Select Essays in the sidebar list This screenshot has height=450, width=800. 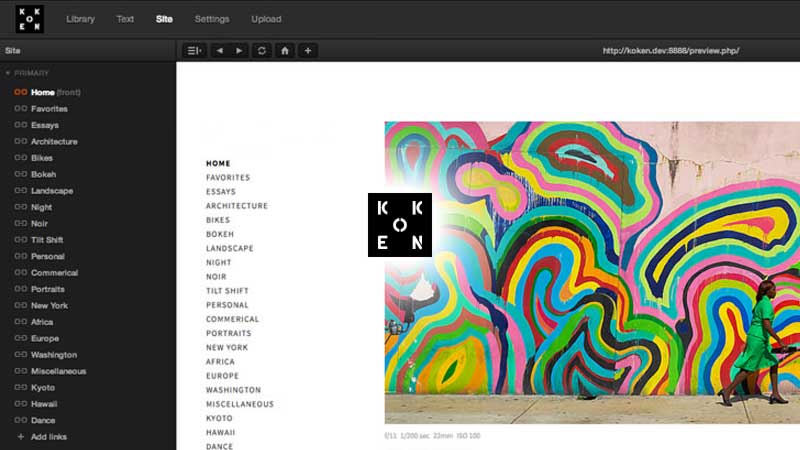point(44,125)
